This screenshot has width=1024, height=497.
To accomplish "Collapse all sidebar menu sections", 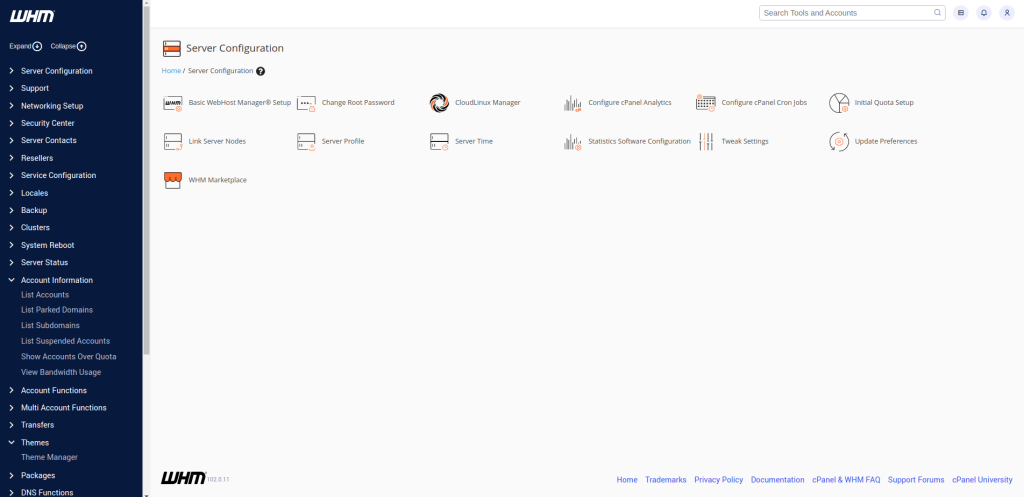I will click(68, 46).
